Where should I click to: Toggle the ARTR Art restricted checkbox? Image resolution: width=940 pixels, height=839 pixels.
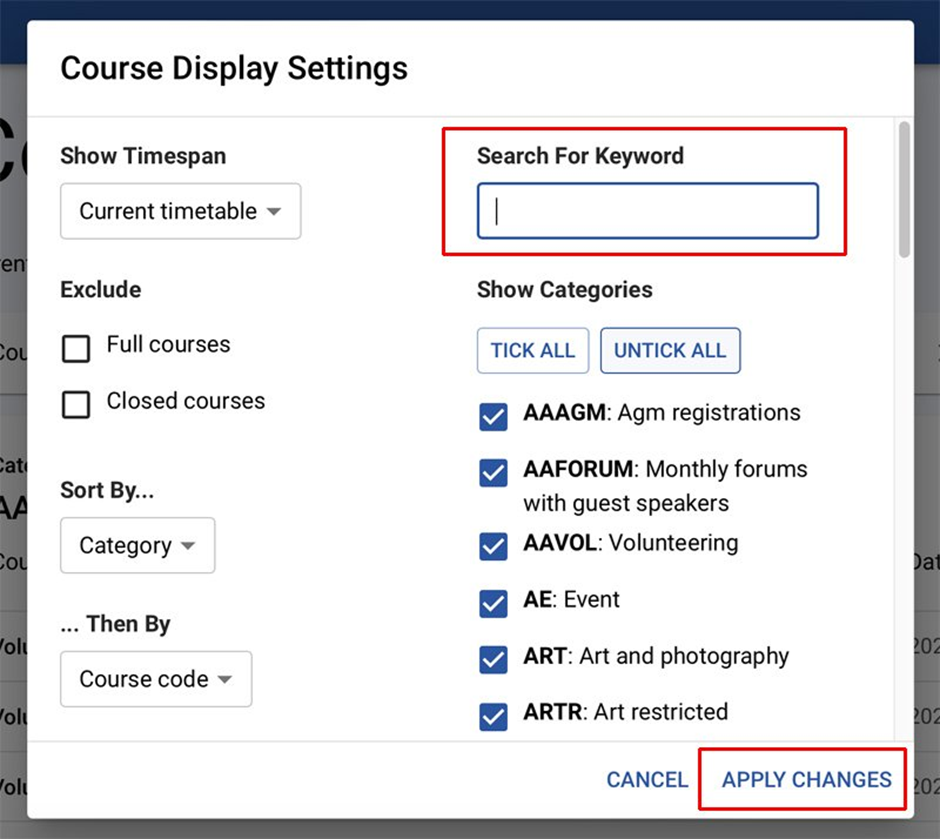tap(493, 716)
